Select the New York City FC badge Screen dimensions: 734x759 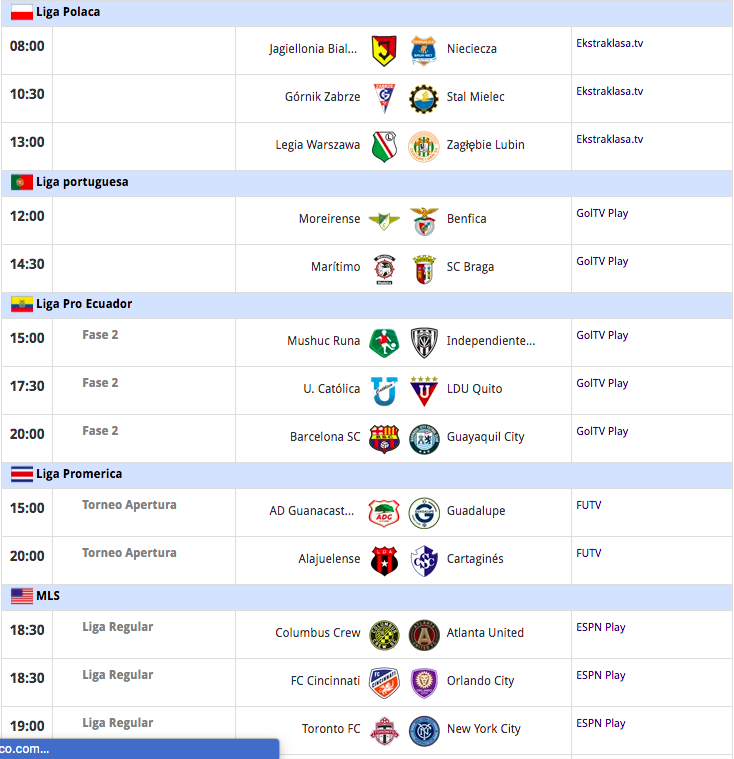(424, 731)
